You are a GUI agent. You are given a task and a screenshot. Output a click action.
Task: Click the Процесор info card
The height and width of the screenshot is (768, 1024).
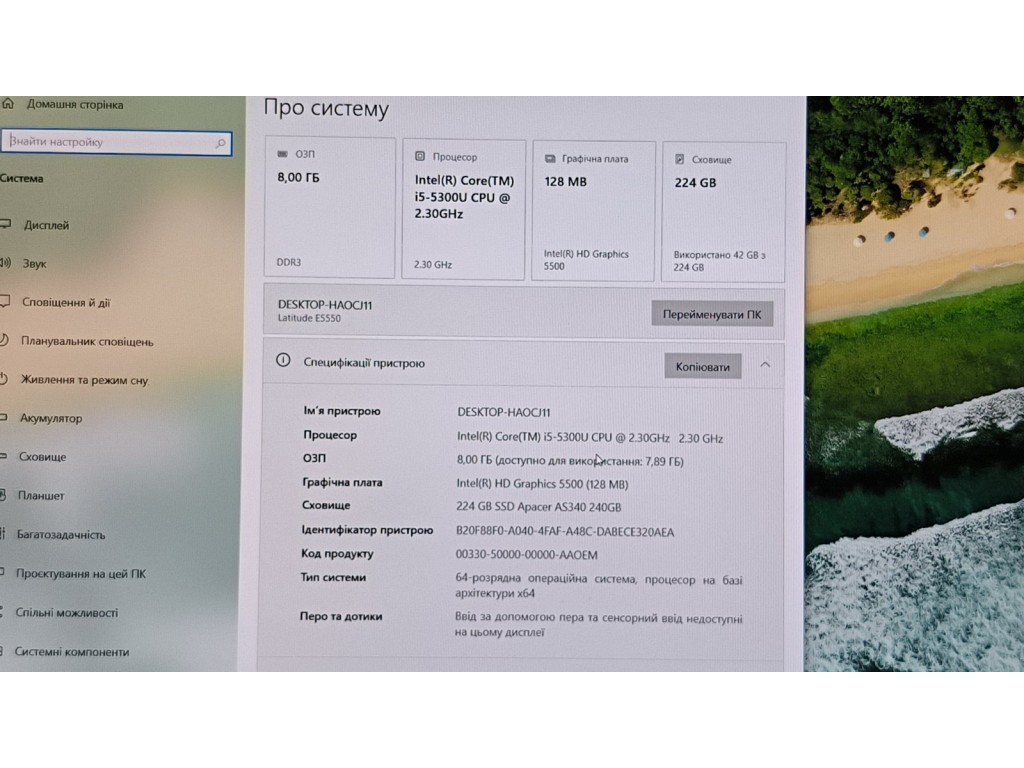pos(463,210)
